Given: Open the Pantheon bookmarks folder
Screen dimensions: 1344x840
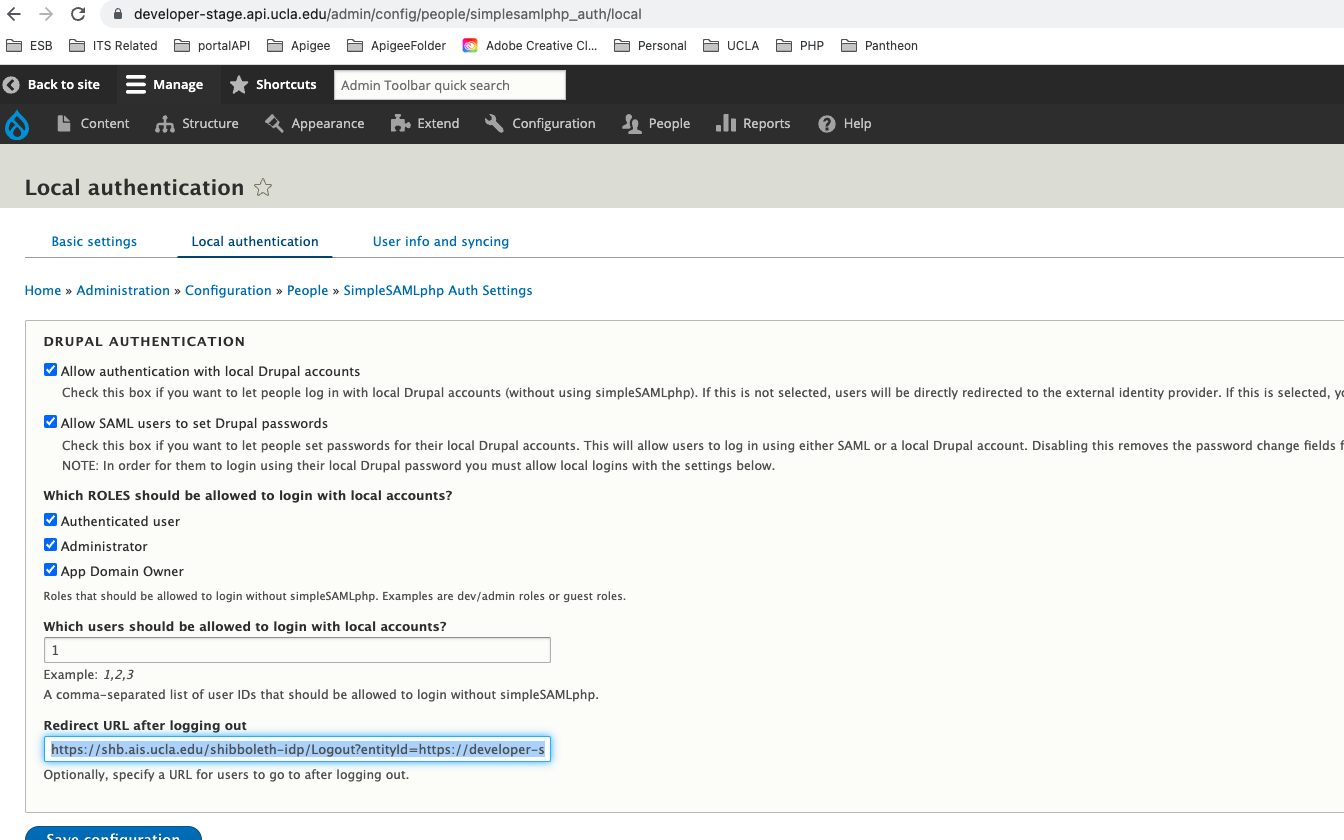Looking at the screenshot, I should 879,45.
